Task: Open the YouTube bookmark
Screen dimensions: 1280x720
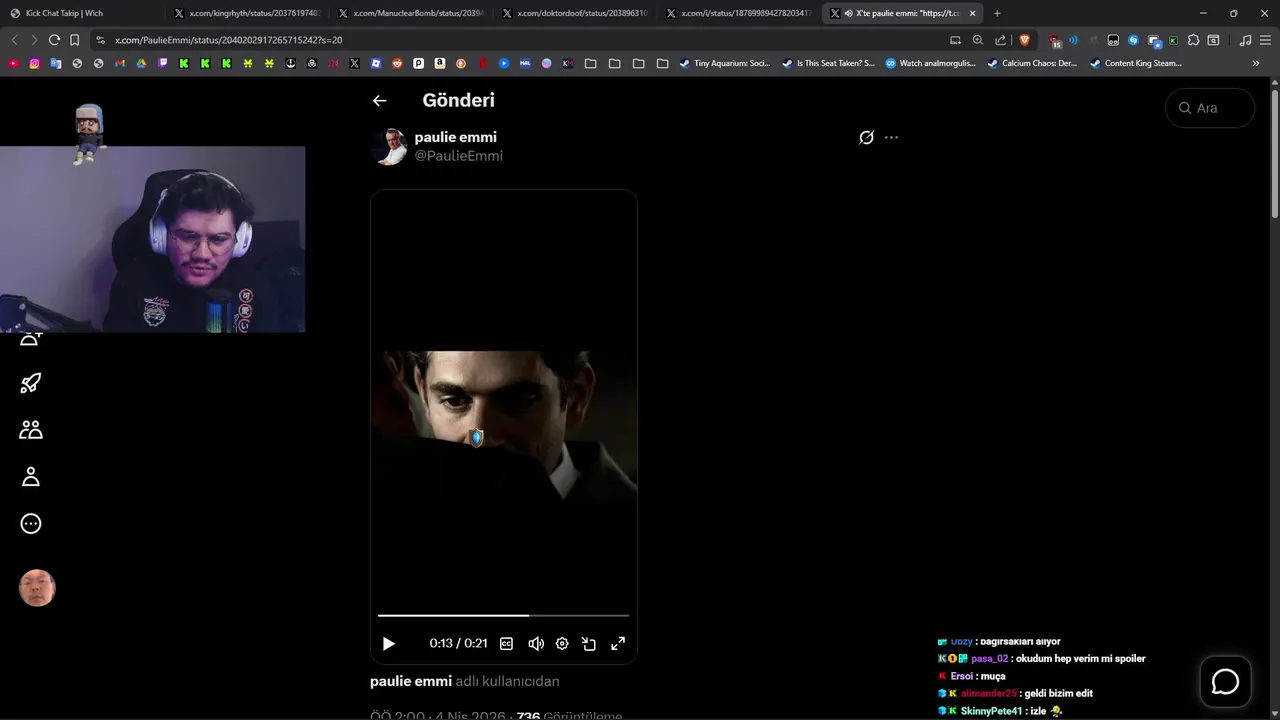Action: click(13, 63)
